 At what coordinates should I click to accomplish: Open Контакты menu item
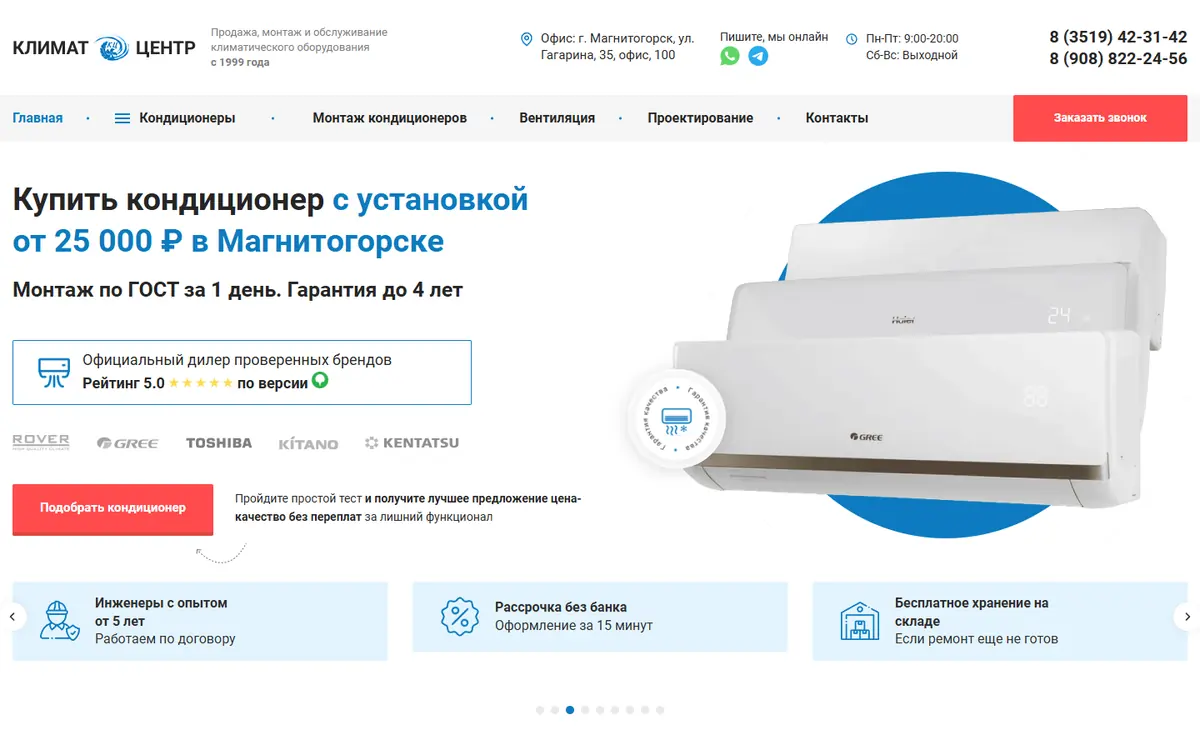(837, 118)
